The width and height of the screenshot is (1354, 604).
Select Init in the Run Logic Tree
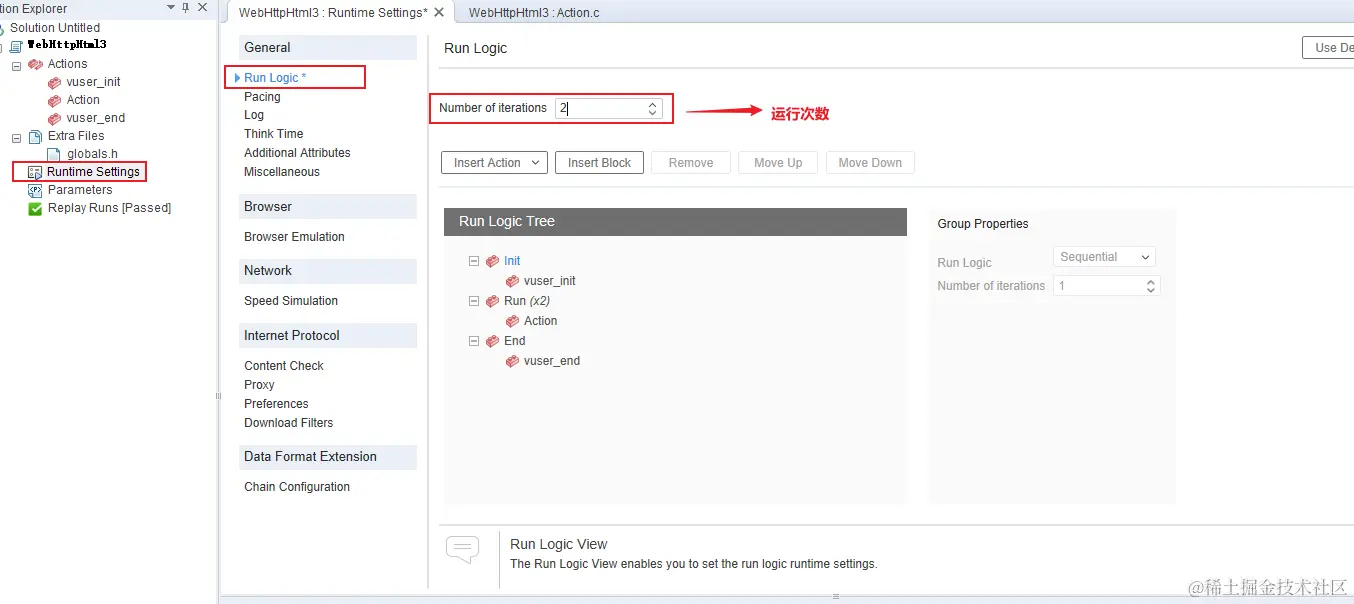tap(512, 261)
